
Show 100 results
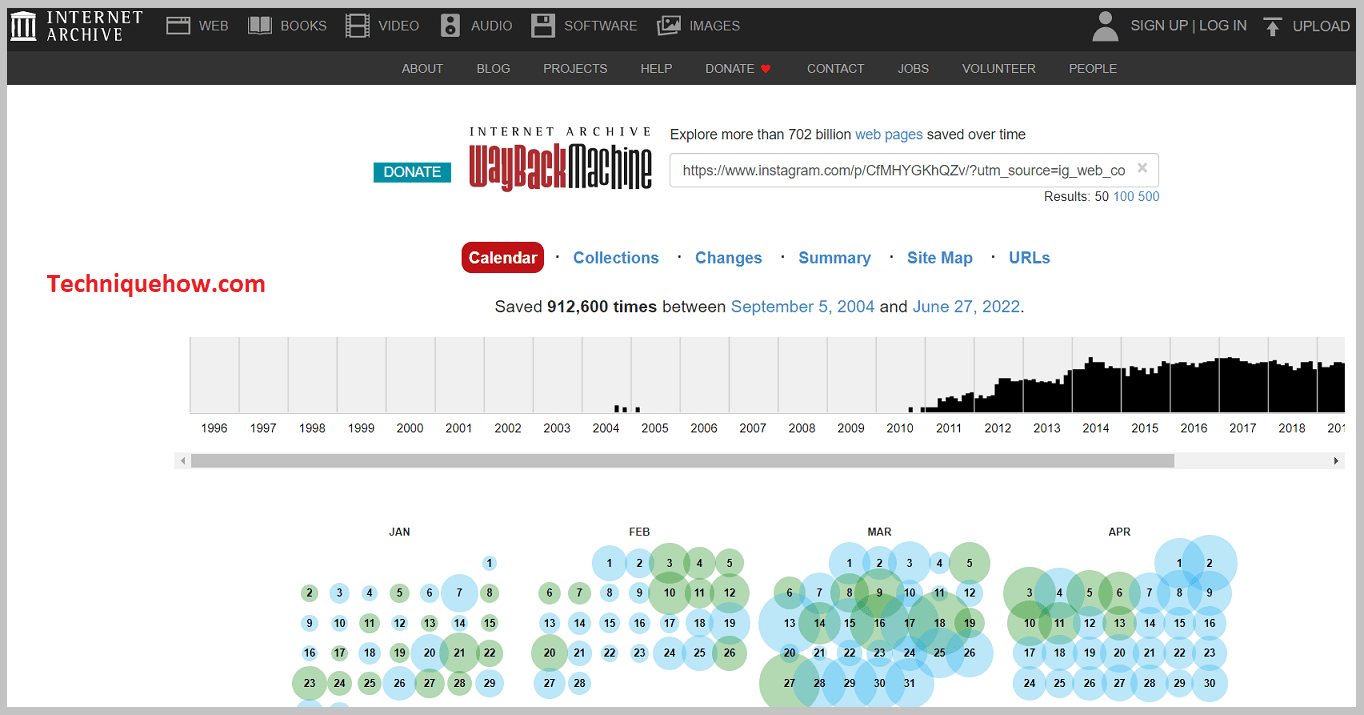point(1124,197)
